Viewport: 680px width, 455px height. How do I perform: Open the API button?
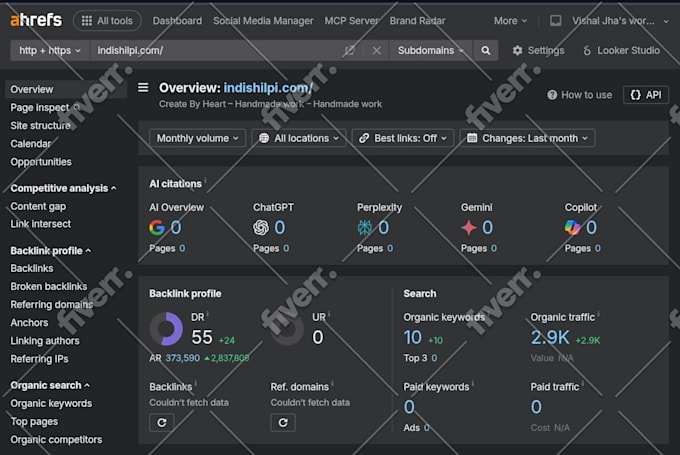pos(646,95)
